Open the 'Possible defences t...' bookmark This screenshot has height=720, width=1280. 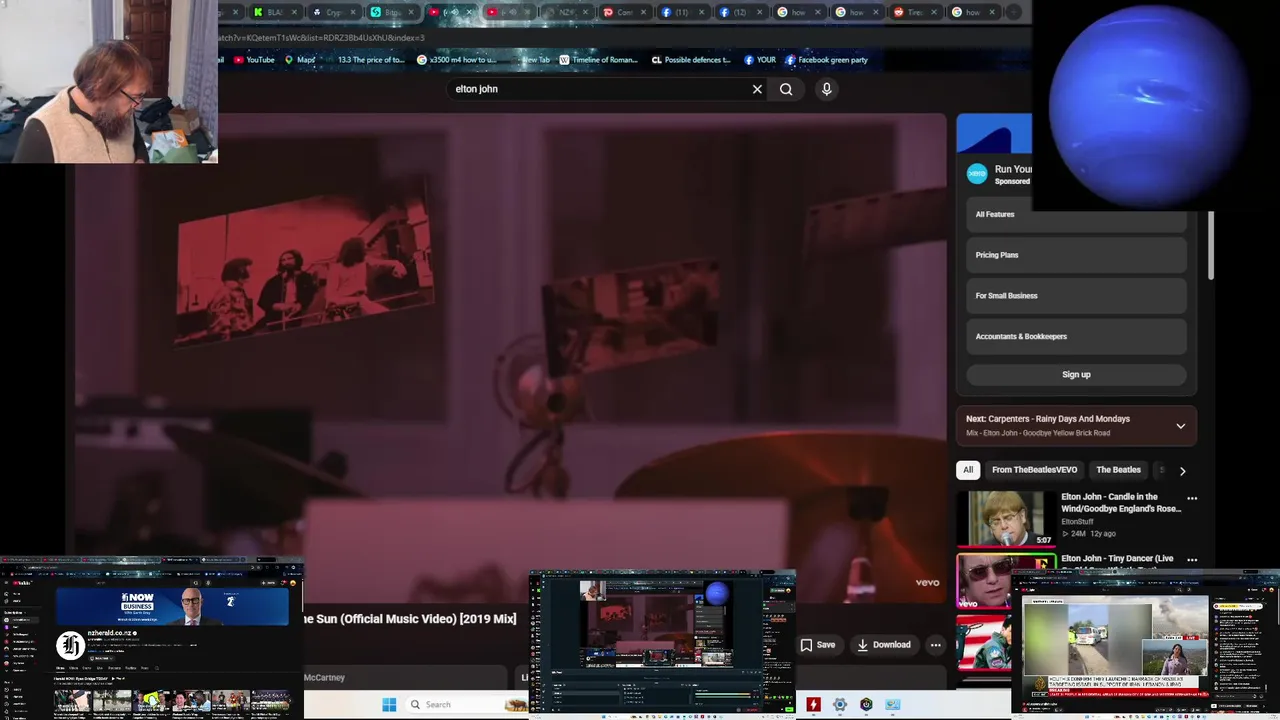coord(691,60)
